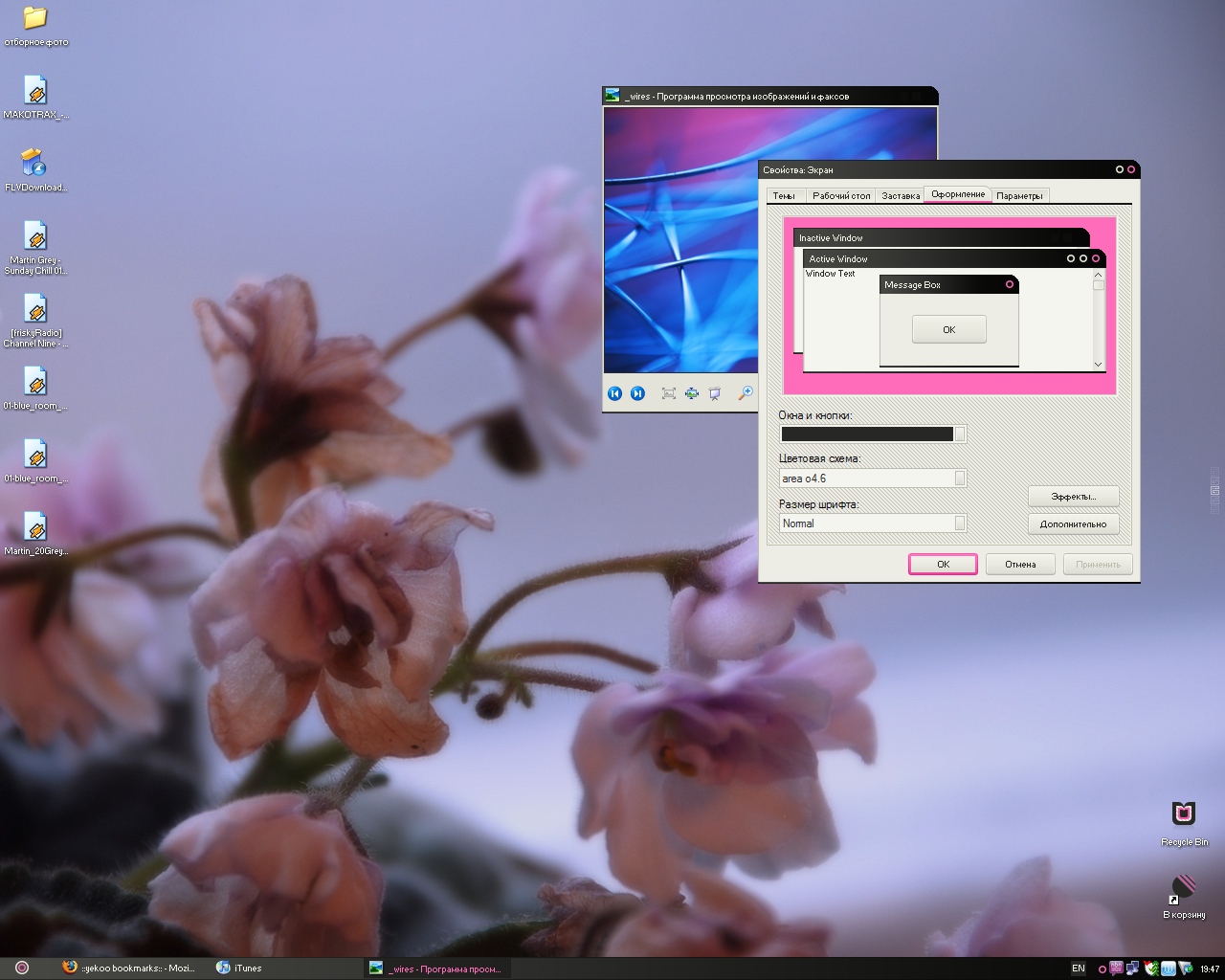Expand the Размер шрифта dropdown
This screenshot has height=980, width=1225.
pos(960,523)
